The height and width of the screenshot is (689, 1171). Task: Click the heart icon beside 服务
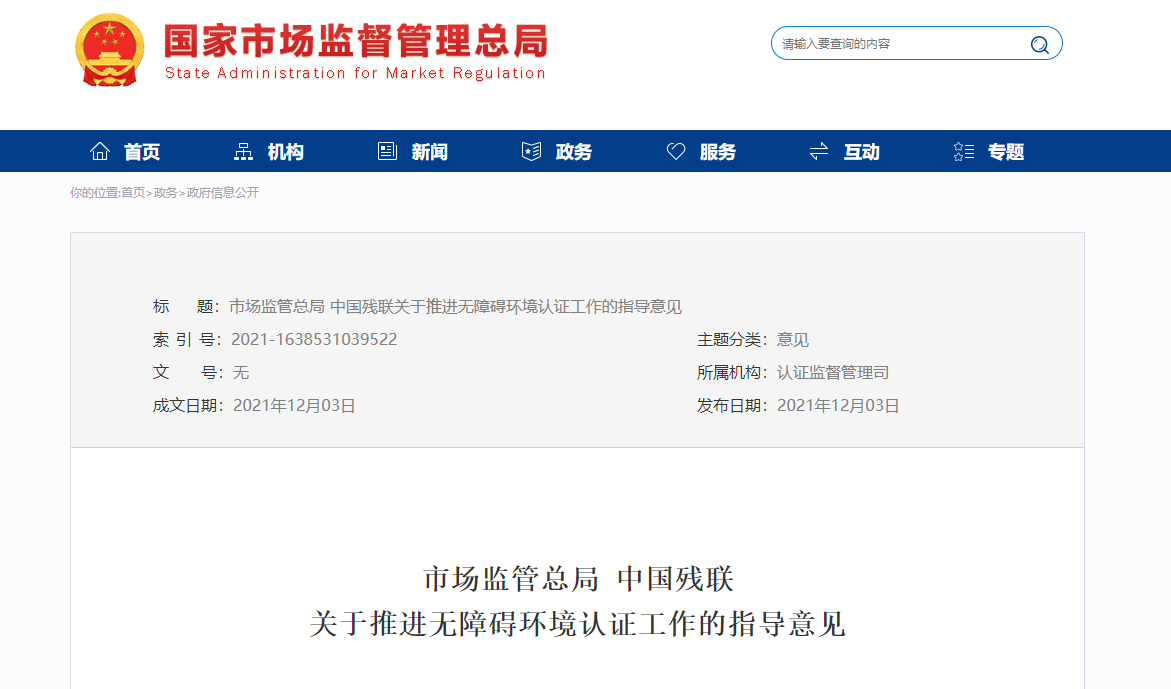point(676,152)
